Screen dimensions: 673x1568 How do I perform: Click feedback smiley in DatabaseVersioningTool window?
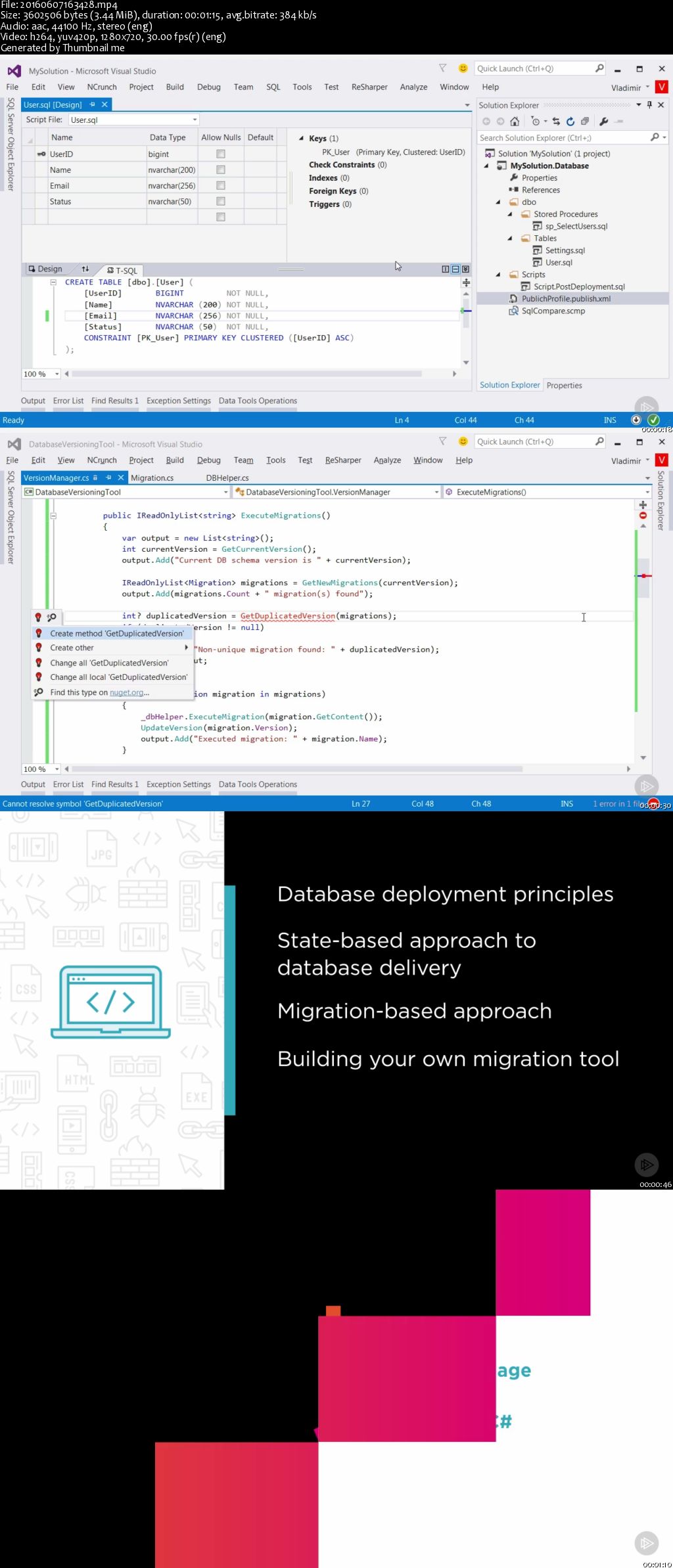click(x=463, y=441)
